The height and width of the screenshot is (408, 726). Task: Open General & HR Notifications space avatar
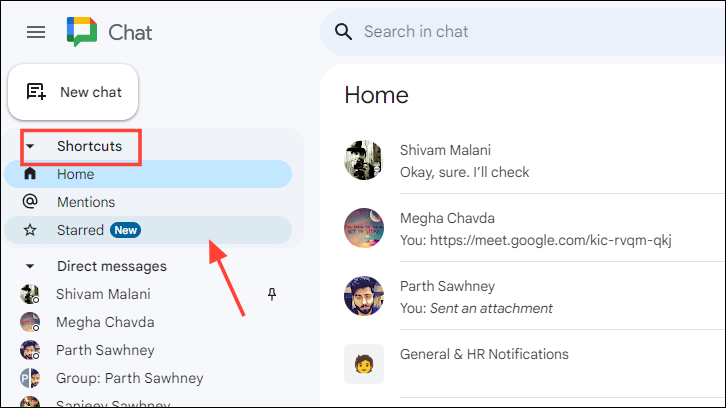click(x=364, y=364)
